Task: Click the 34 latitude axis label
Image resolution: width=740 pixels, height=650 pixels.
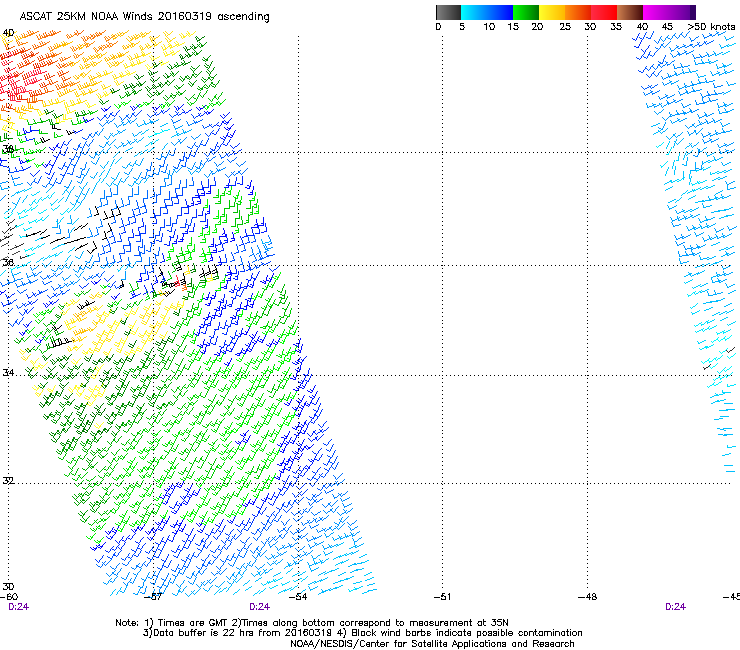Action: (8, 373)
